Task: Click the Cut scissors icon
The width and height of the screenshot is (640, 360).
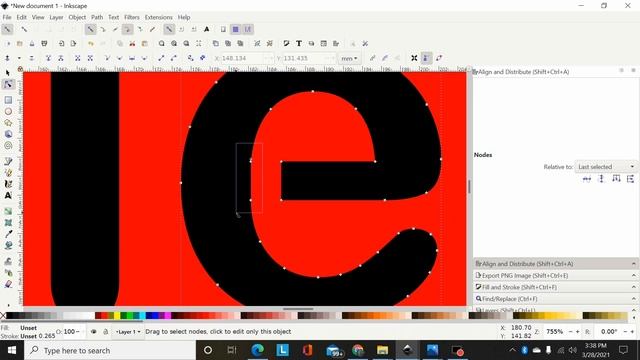Action: pyautogui.click(x=132, y=44)
